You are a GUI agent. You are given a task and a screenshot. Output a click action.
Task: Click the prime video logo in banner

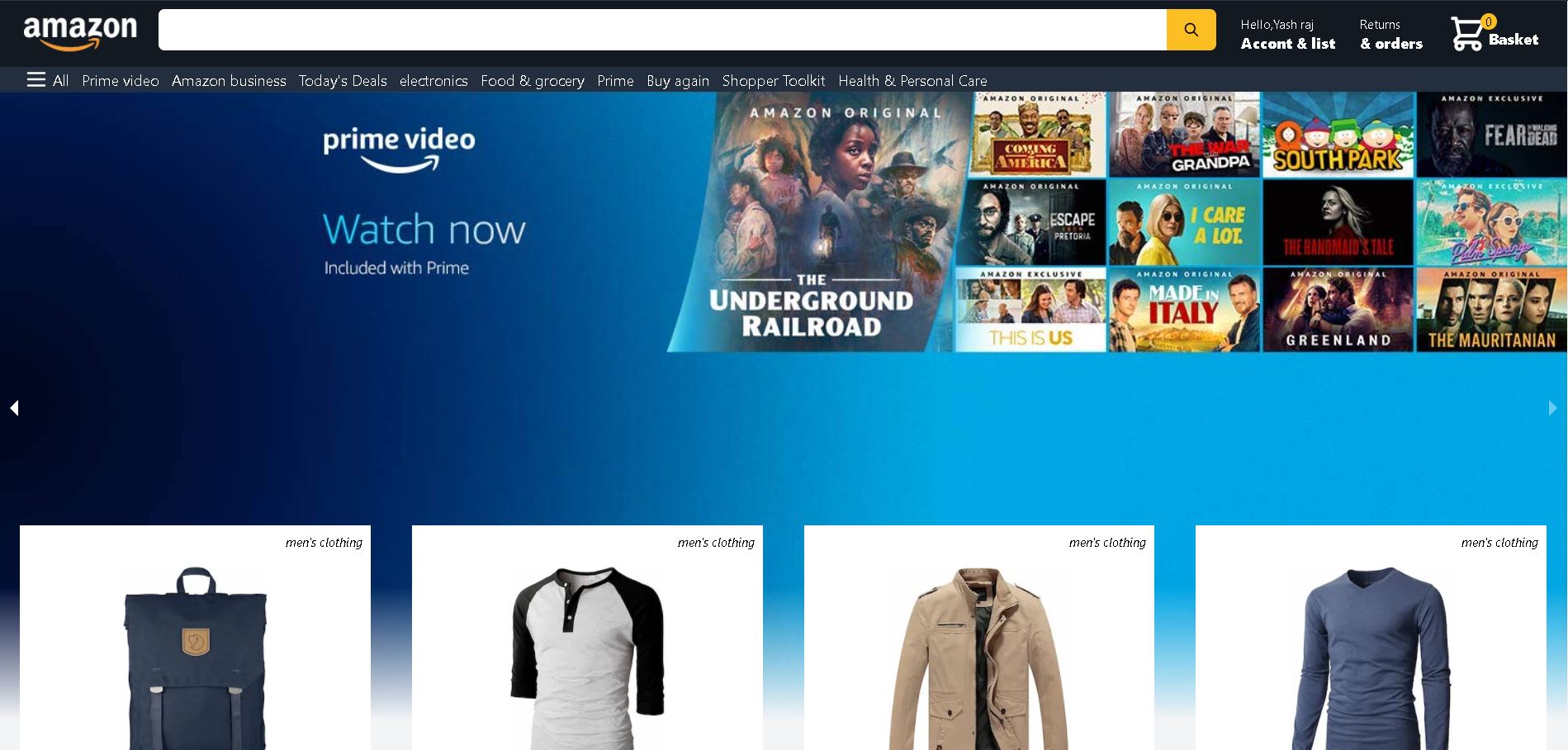(399, 150)
